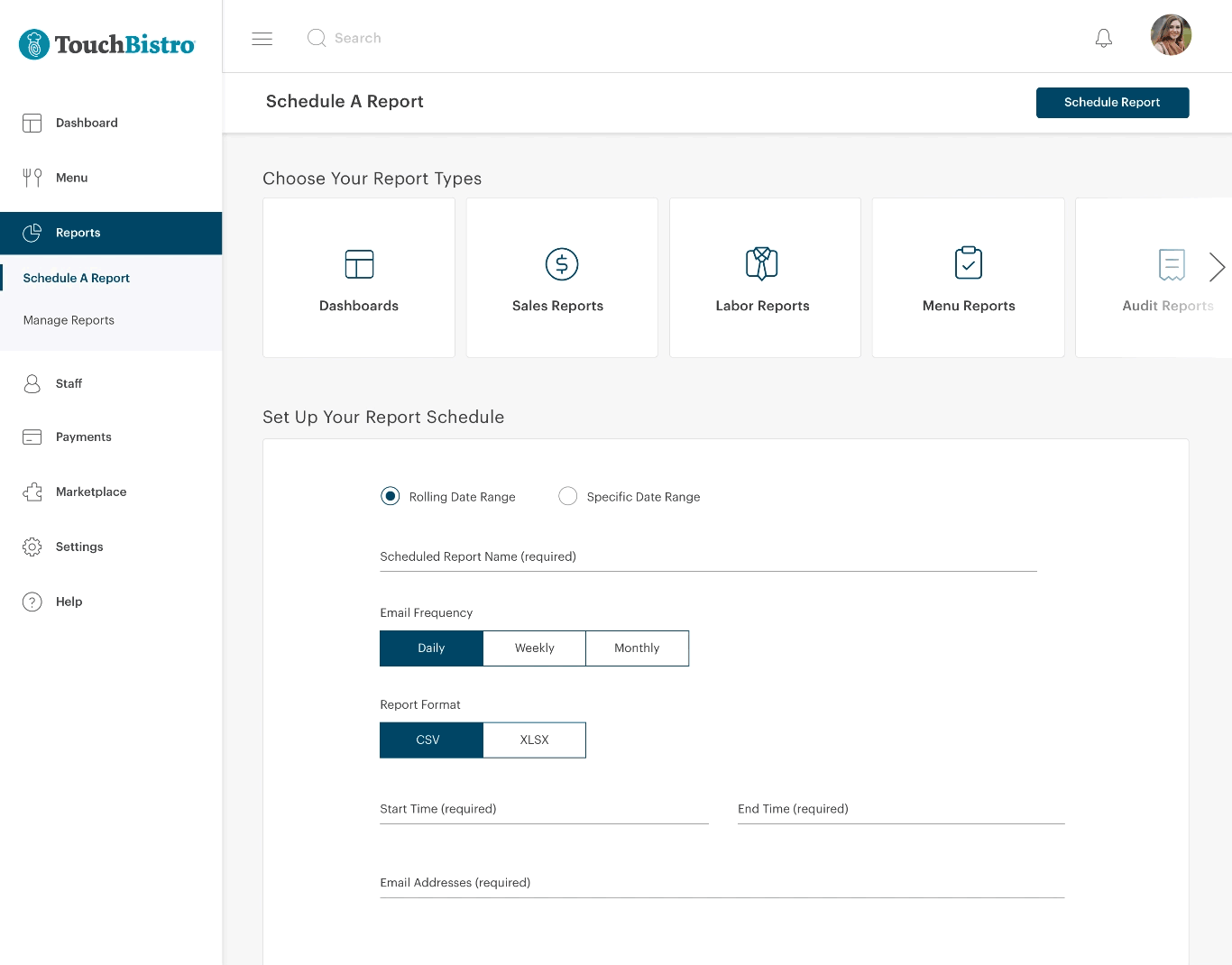Viewport: 1232px width, 965px height.
Task: Open notifications bell
Action: coord(1103,38)
